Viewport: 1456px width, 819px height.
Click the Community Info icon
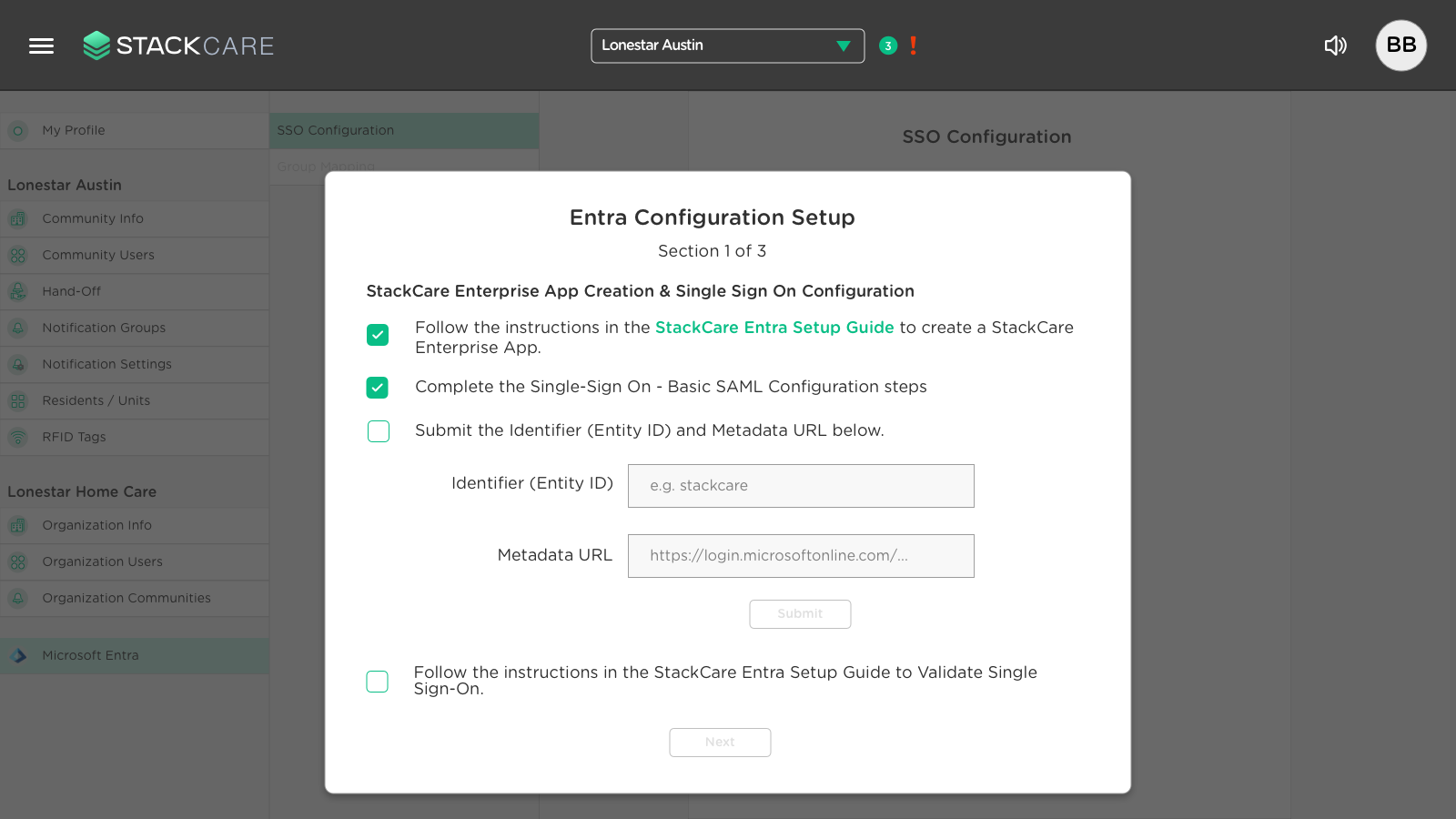(x=18, y=219)
